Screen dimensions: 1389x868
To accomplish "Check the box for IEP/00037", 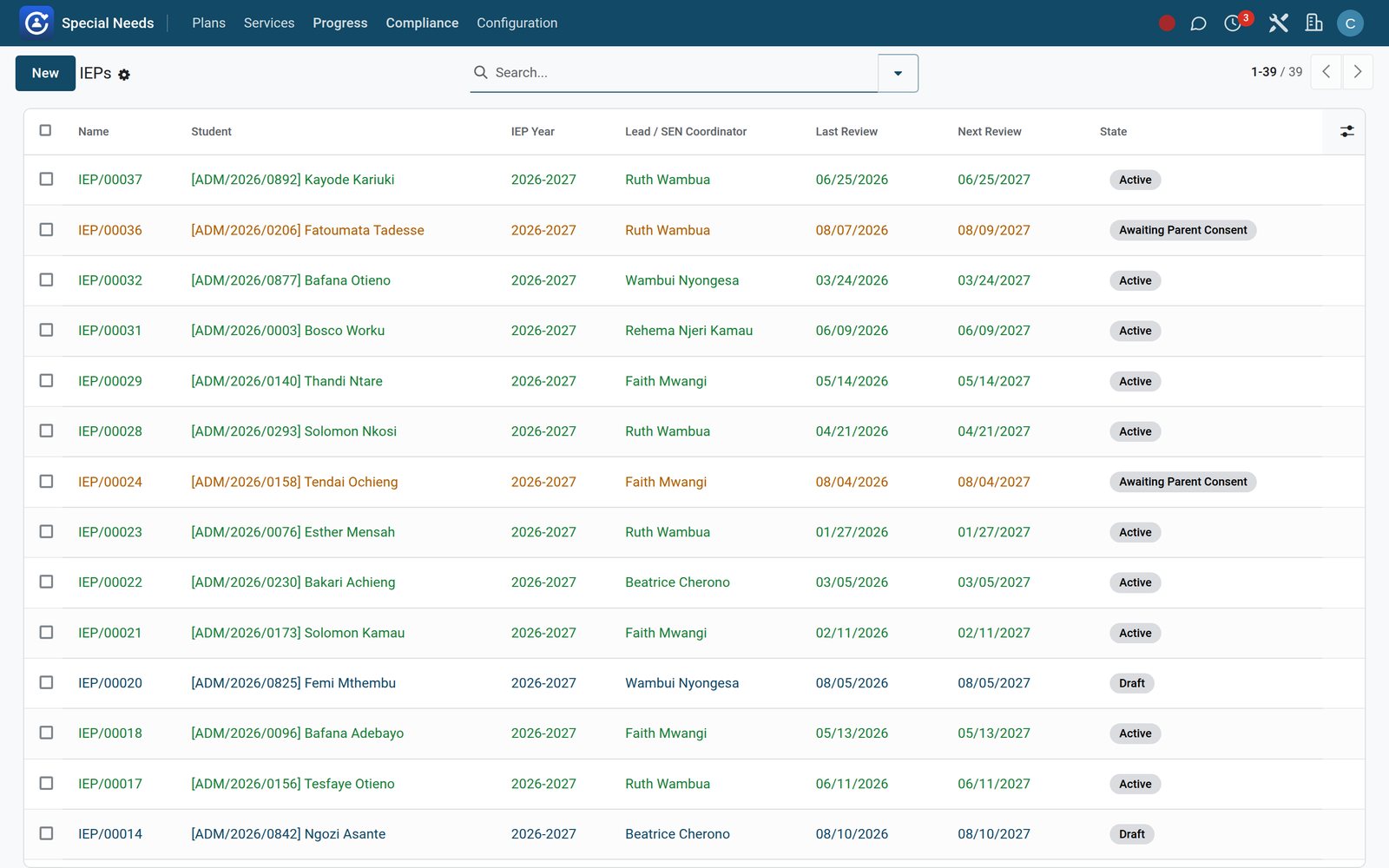I will (46, 179).
